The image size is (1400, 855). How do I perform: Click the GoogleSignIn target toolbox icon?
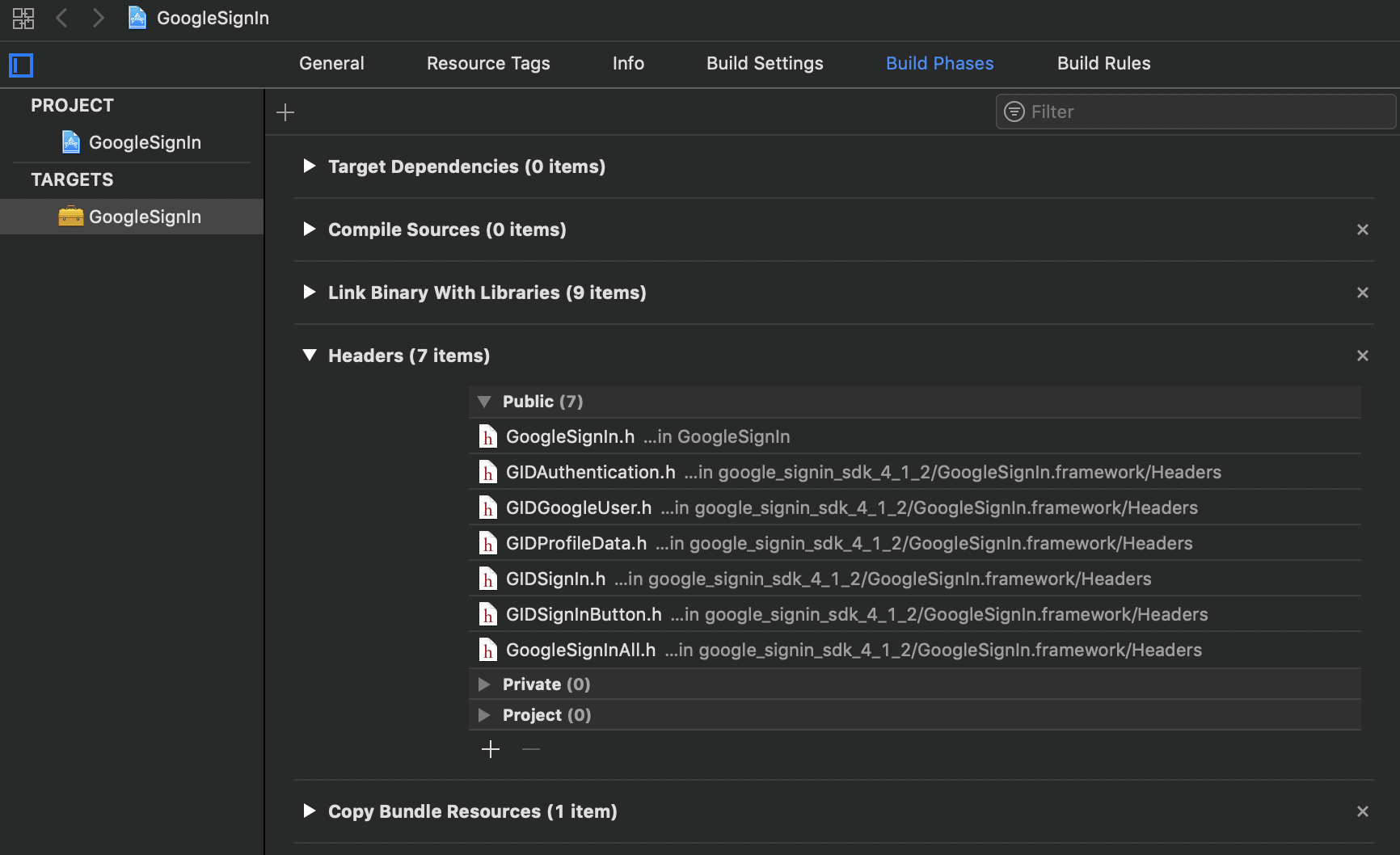71,217
